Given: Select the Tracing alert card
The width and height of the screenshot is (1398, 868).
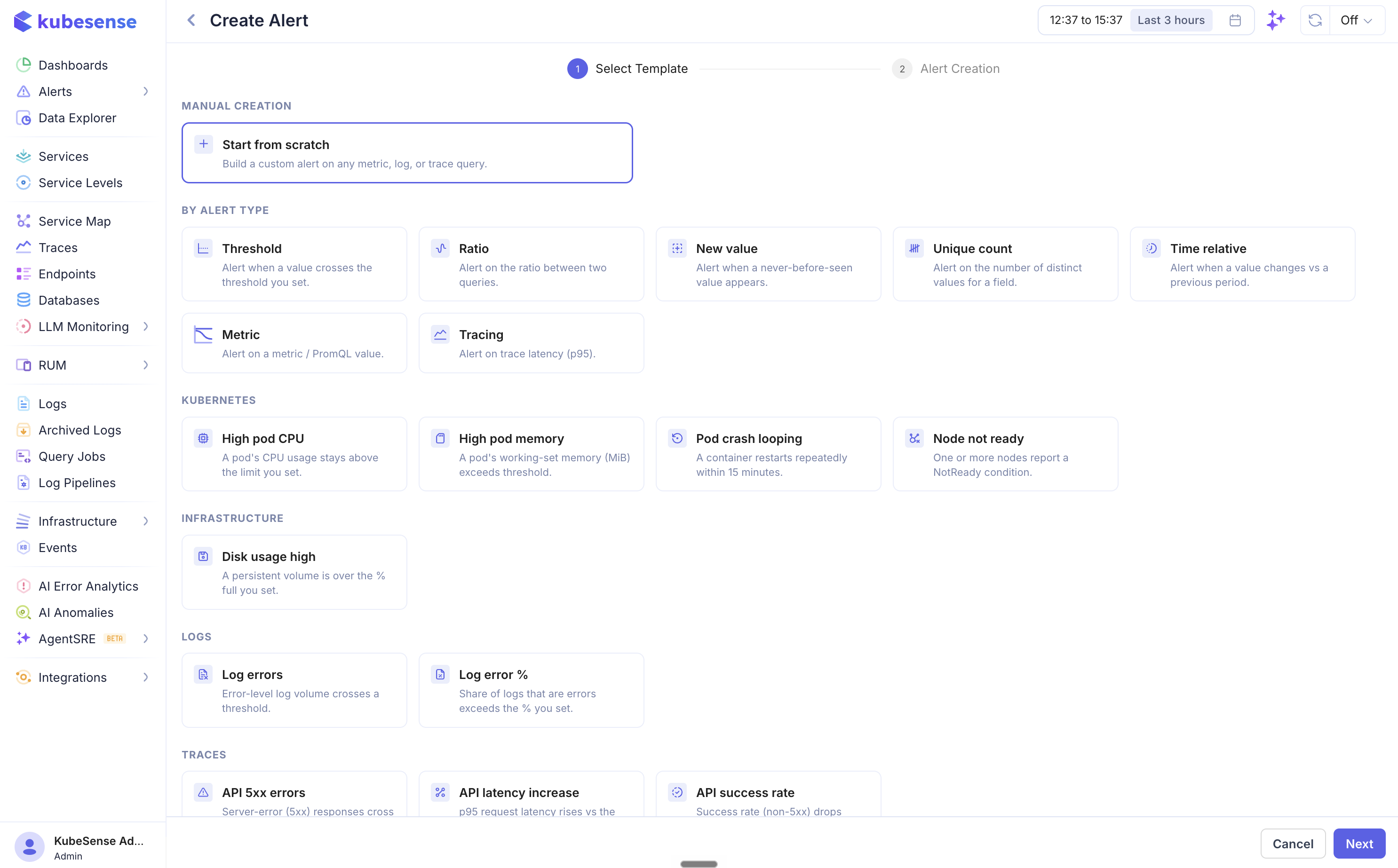Looking at the screenshot, I should click(x=531, y=343).
